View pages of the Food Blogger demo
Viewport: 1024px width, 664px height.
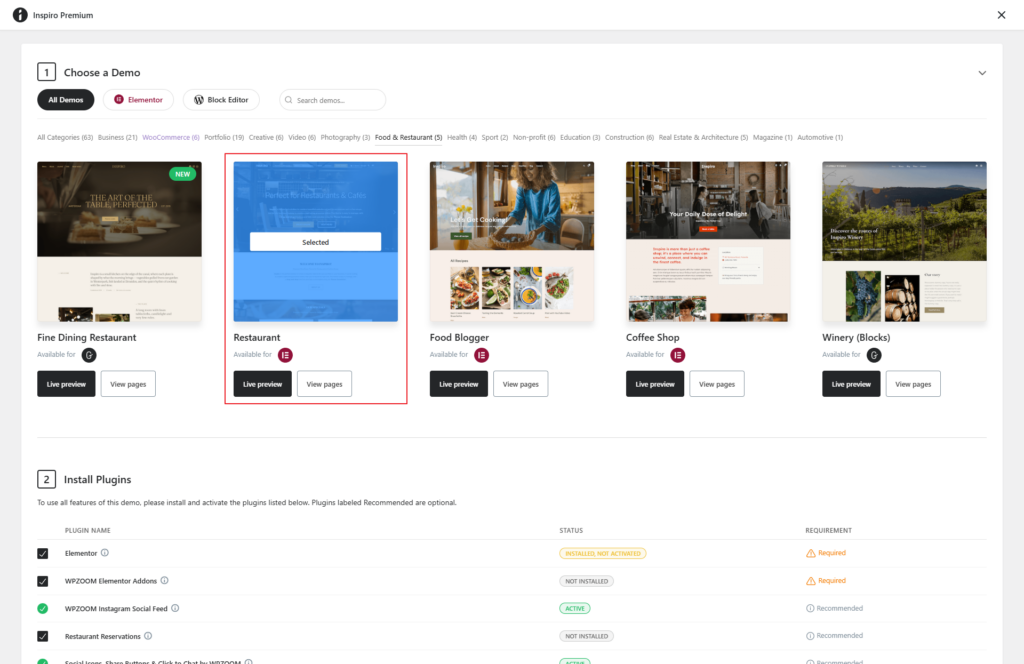(x=520, y=384)
